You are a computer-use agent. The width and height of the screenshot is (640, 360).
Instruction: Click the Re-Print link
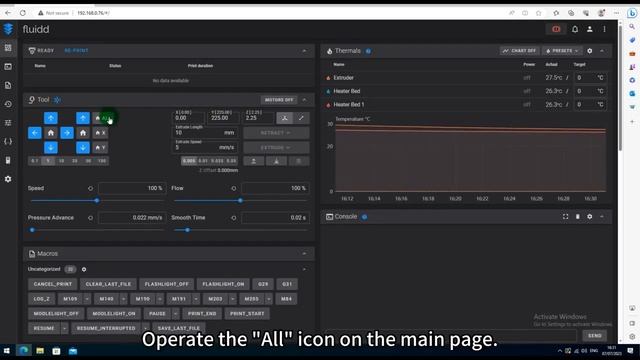click(76, 51)
